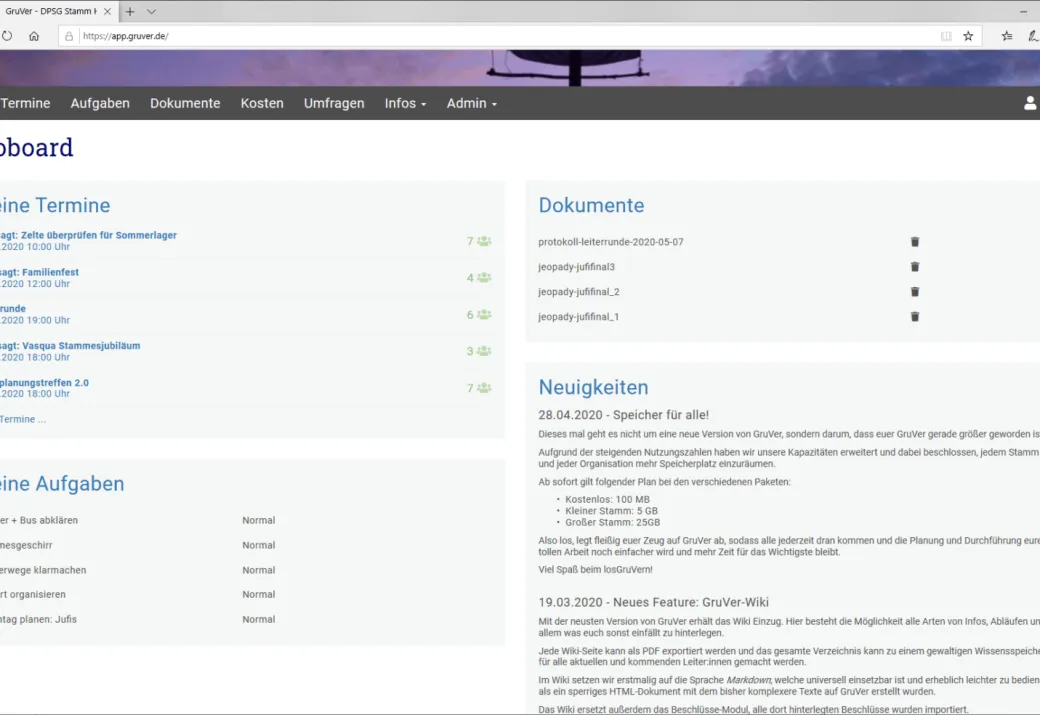This screenshot has width=1040, height=715.
Task: Go to Aufgaben in the navigation bar
Action: 100,103
